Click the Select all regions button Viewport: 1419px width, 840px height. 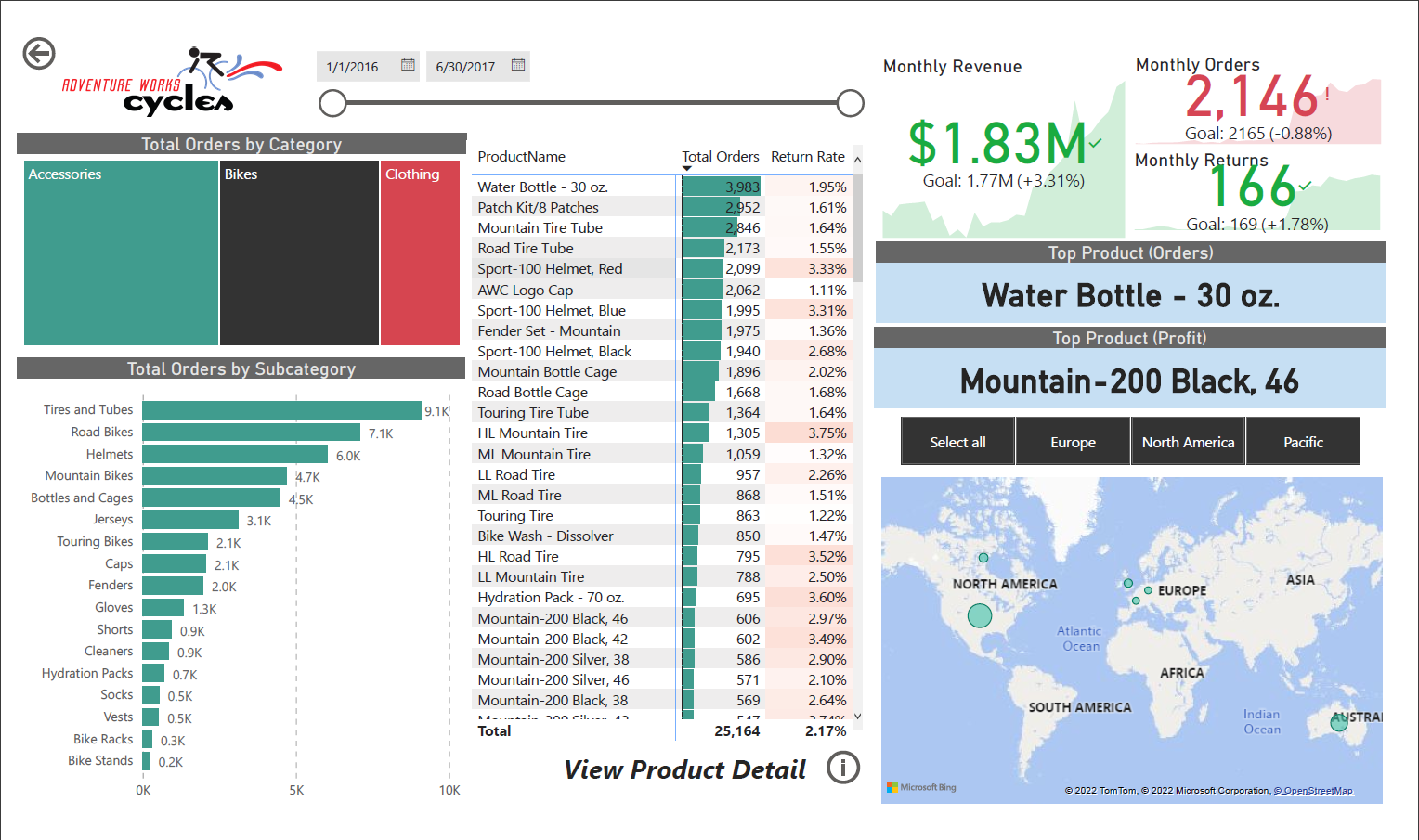pos(957,441)
